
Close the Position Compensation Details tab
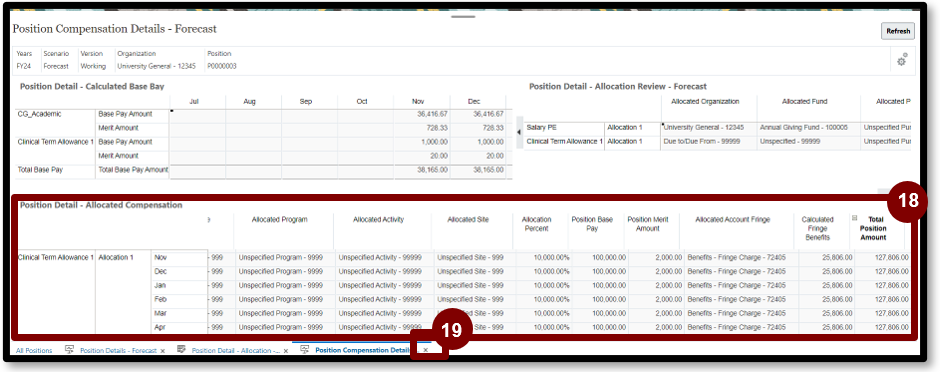pos(426,350)
